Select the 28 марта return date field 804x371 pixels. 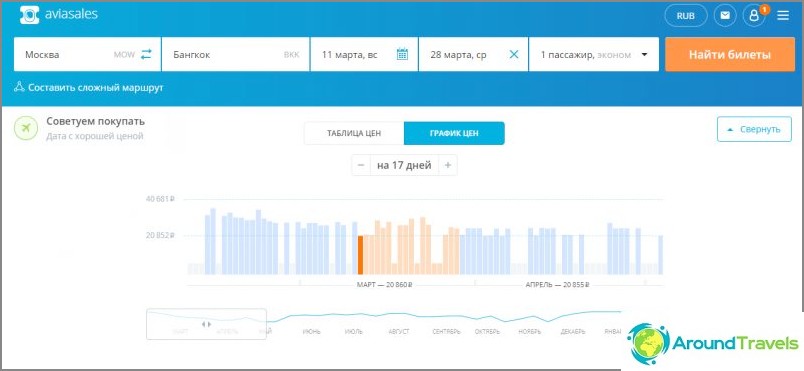(x=473, y=54)
